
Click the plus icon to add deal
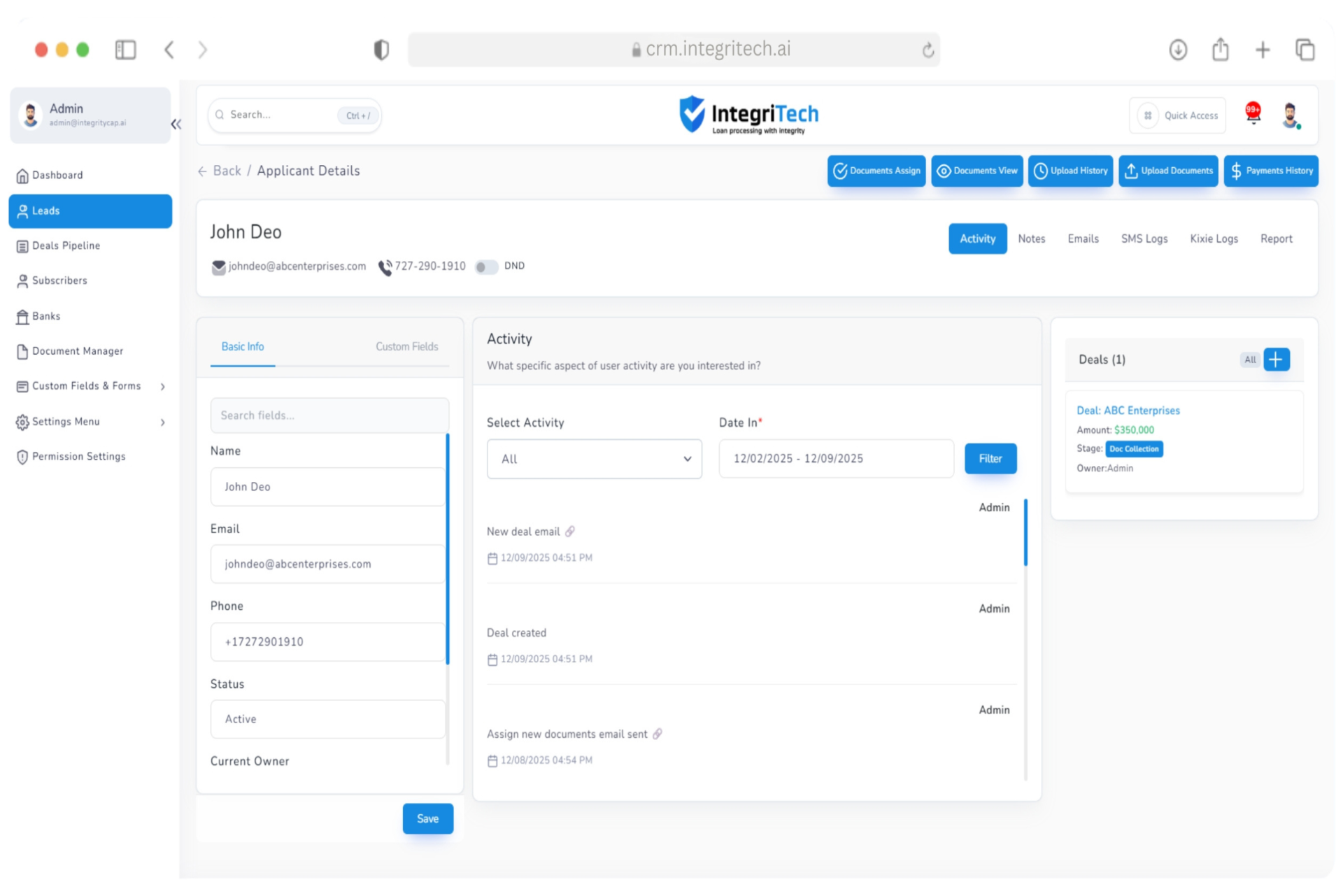[x=1277, y=360]
